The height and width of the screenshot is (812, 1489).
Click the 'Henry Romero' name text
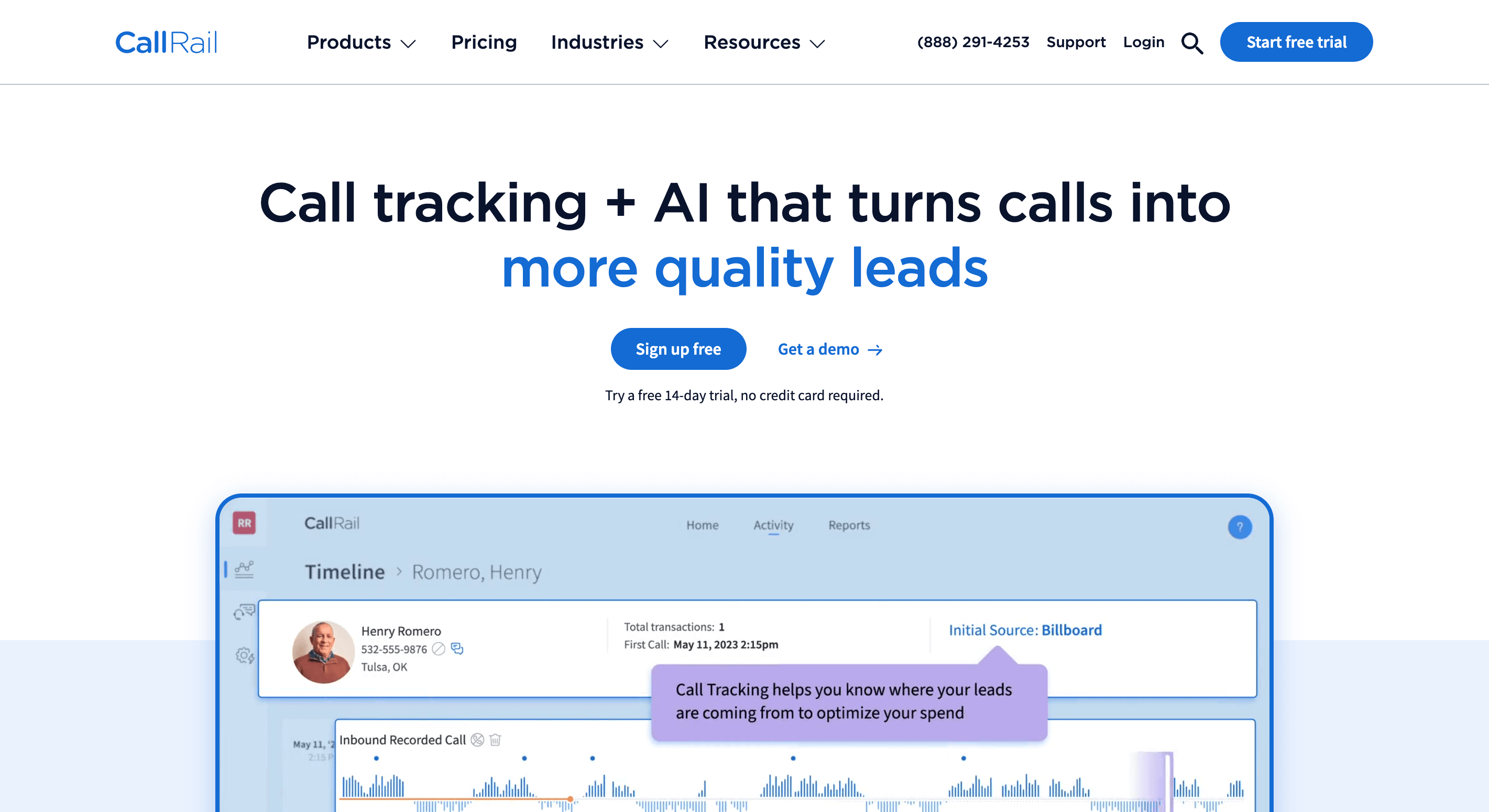coord(401,631)
